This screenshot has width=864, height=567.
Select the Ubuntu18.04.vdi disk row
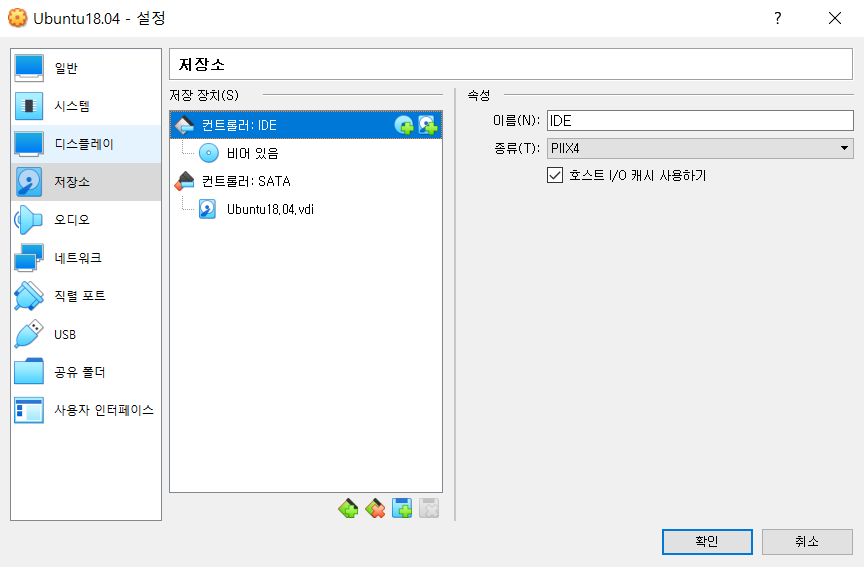coord(306,209)
